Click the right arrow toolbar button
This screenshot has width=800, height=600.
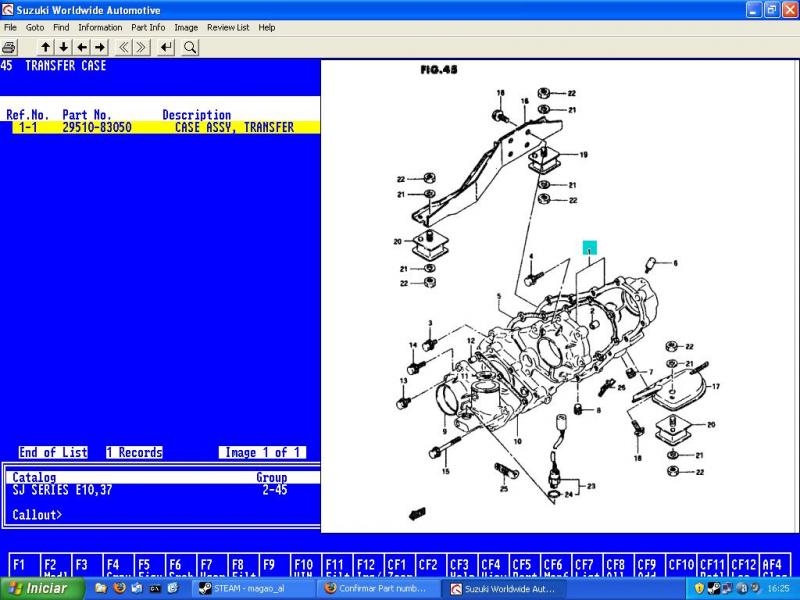coord(101,47)
